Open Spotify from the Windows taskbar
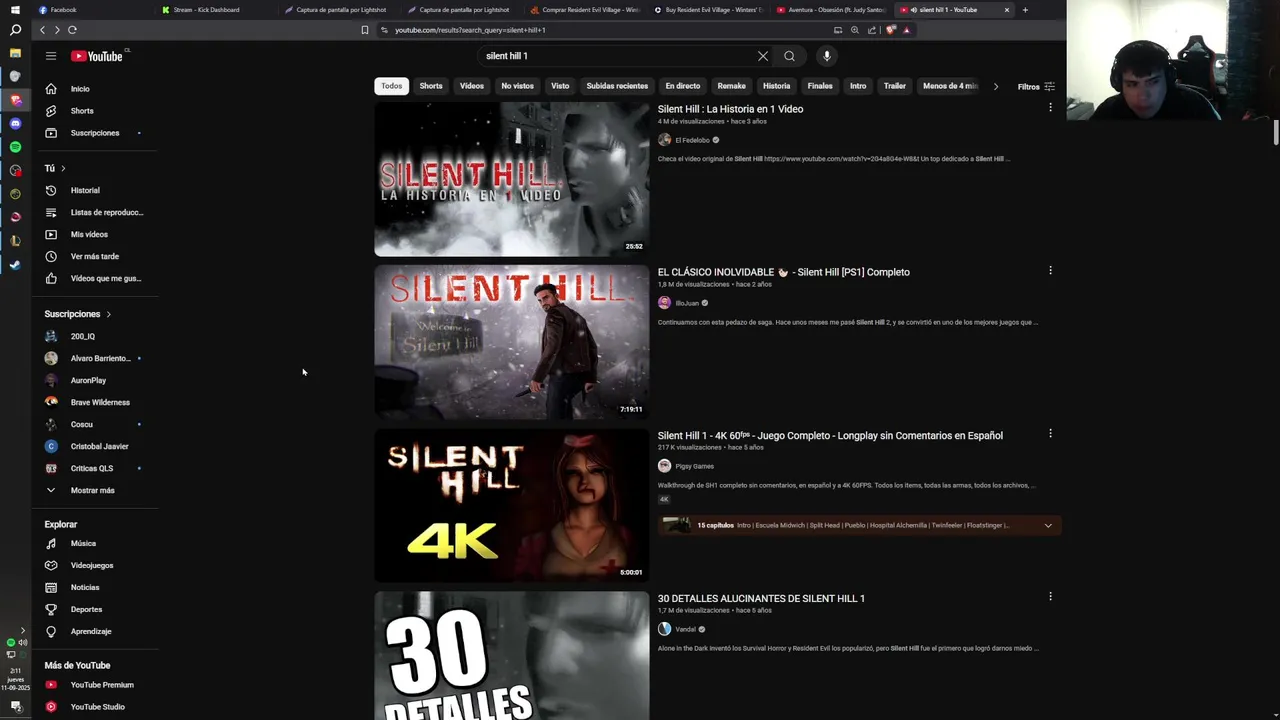Image resolution: width=1280 pixels, height=720 pixels. click(x=15, y=147)
